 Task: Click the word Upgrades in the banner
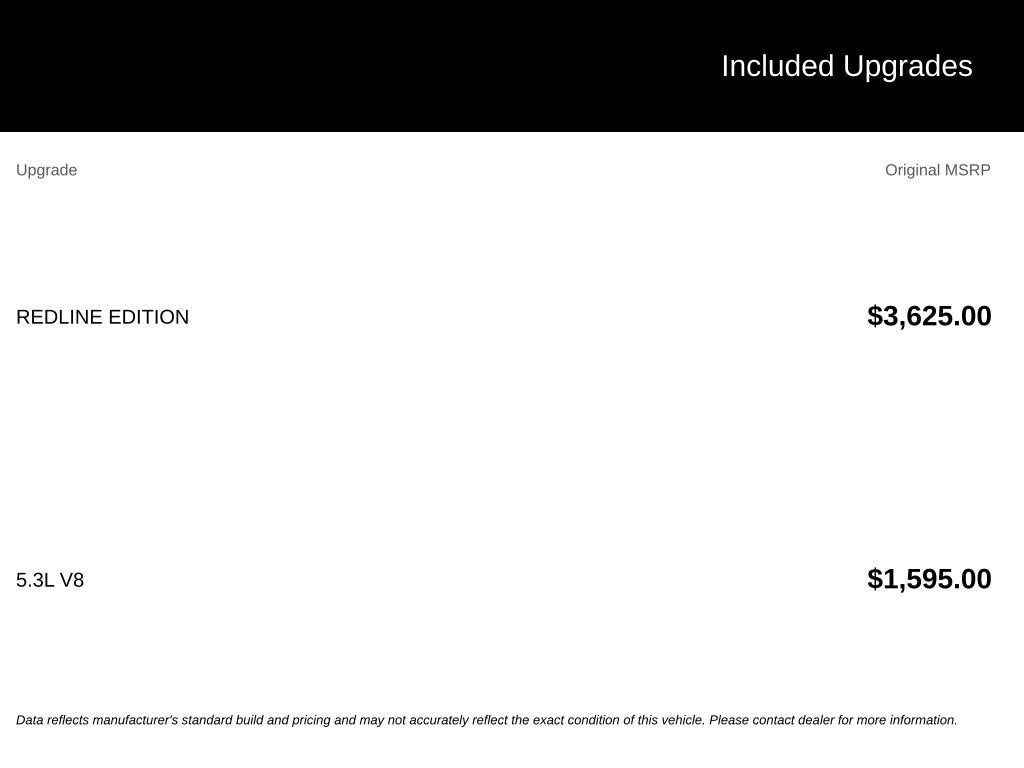(908, 68)
